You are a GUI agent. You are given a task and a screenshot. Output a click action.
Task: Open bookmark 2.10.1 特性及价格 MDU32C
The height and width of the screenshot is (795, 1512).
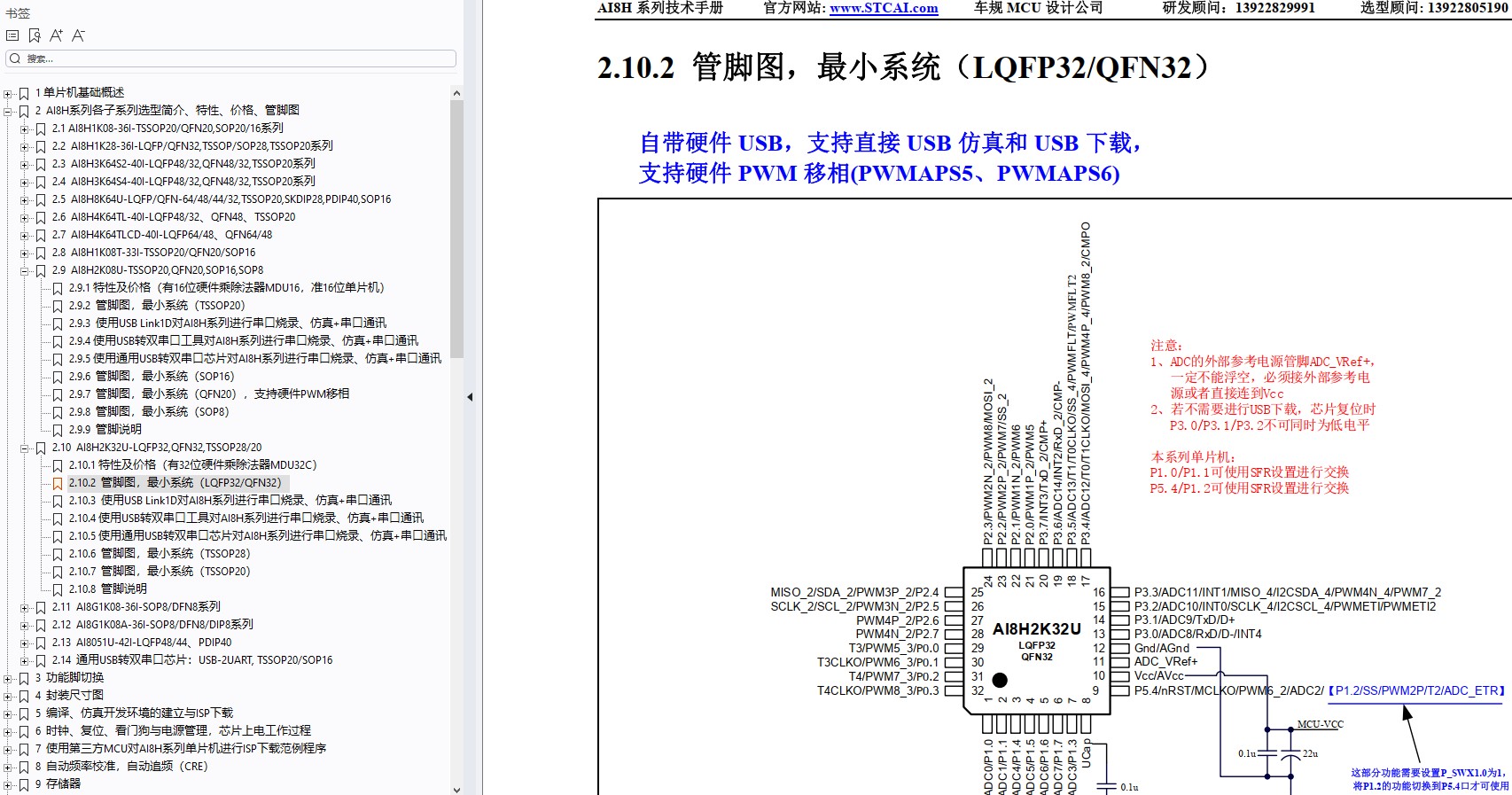(193, 465)
